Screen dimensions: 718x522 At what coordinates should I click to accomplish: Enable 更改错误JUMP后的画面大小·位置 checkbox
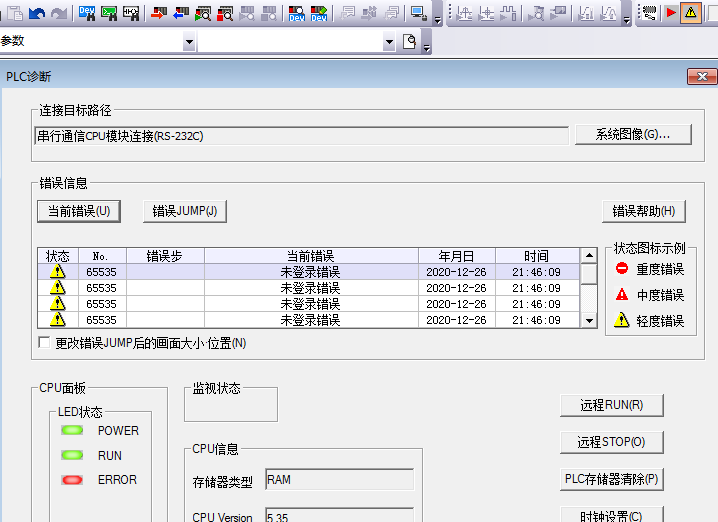click(44, 343)
